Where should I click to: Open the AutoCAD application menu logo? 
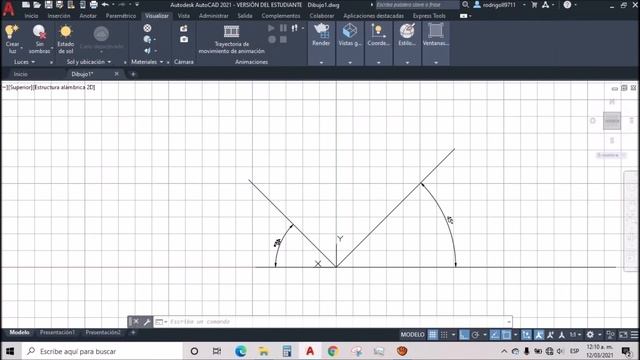point(8,8)
